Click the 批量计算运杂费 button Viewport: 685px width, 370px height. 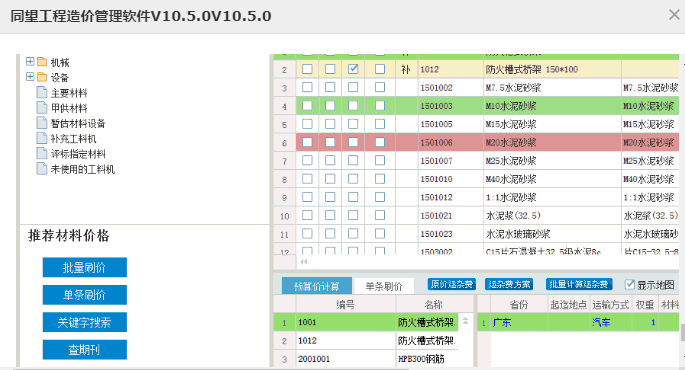pos(579,284)
